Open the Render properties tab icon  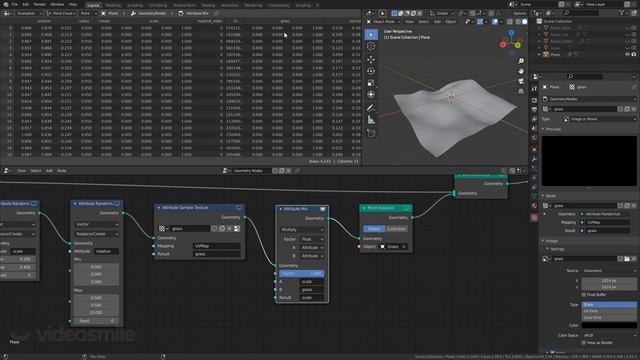[534, 100]
